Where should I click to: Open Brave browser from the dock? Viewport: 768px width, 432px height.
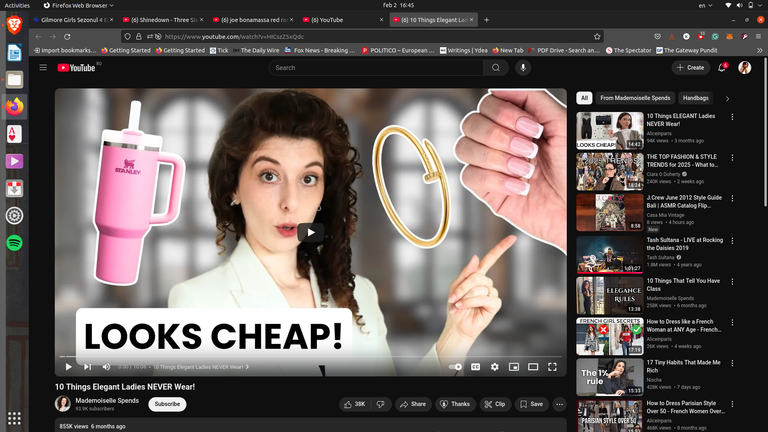14,25
